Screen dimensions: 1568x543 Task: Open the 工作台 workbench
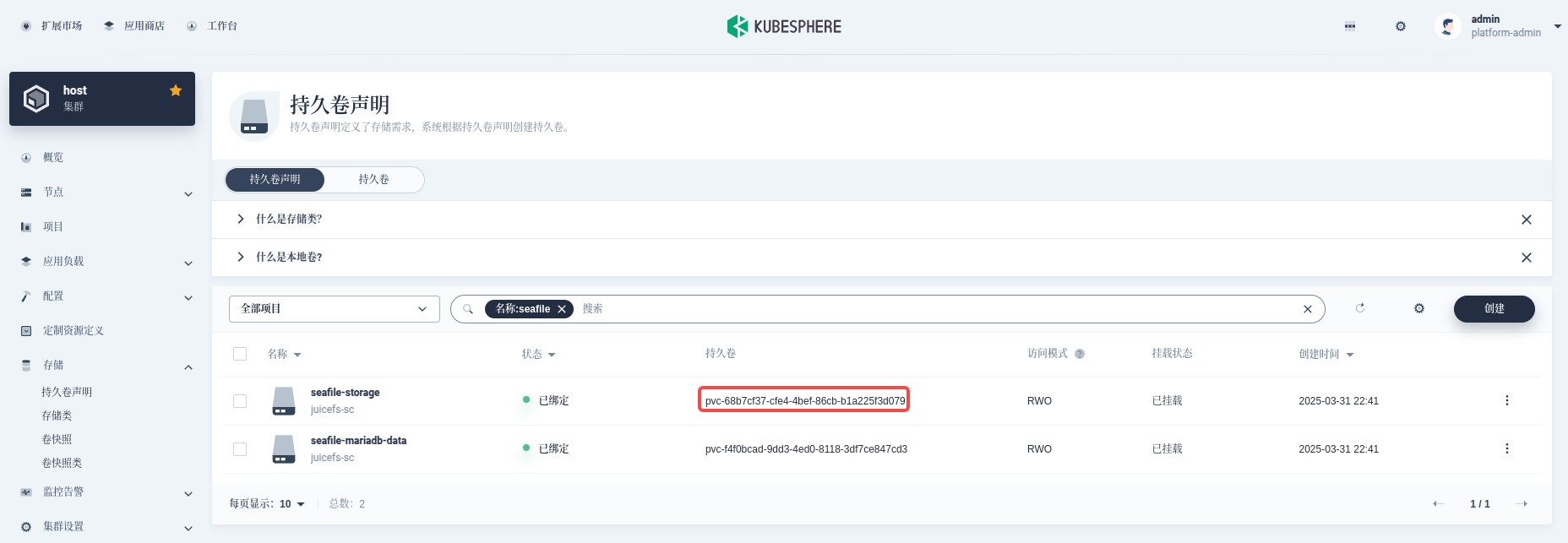[x=212, y=26]
